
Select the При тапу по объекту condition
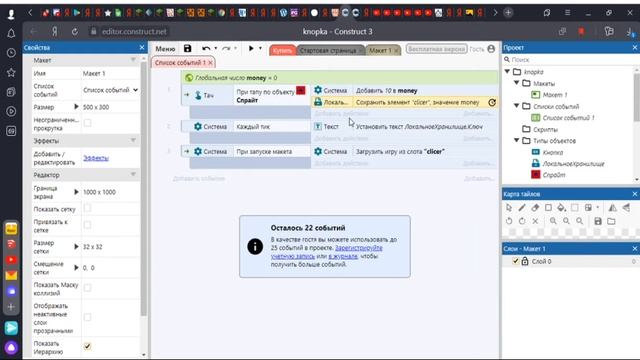tap(271, 96)
